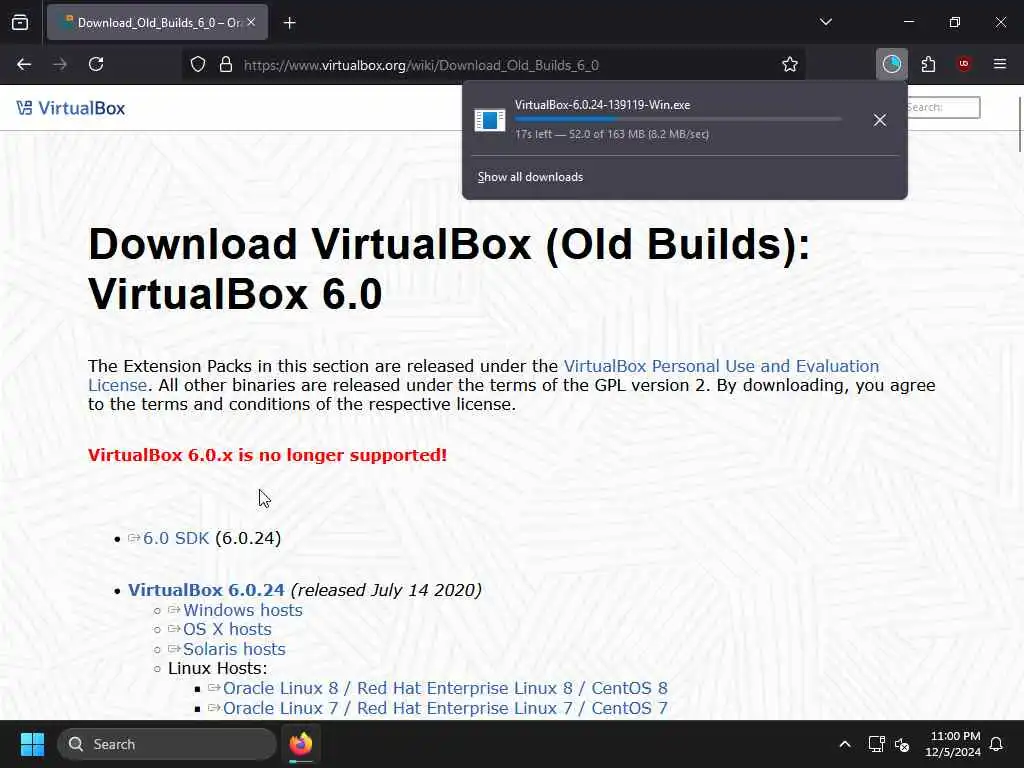Toggle the downloads panel button
1024x768 pixels.
tap(891, 64)
